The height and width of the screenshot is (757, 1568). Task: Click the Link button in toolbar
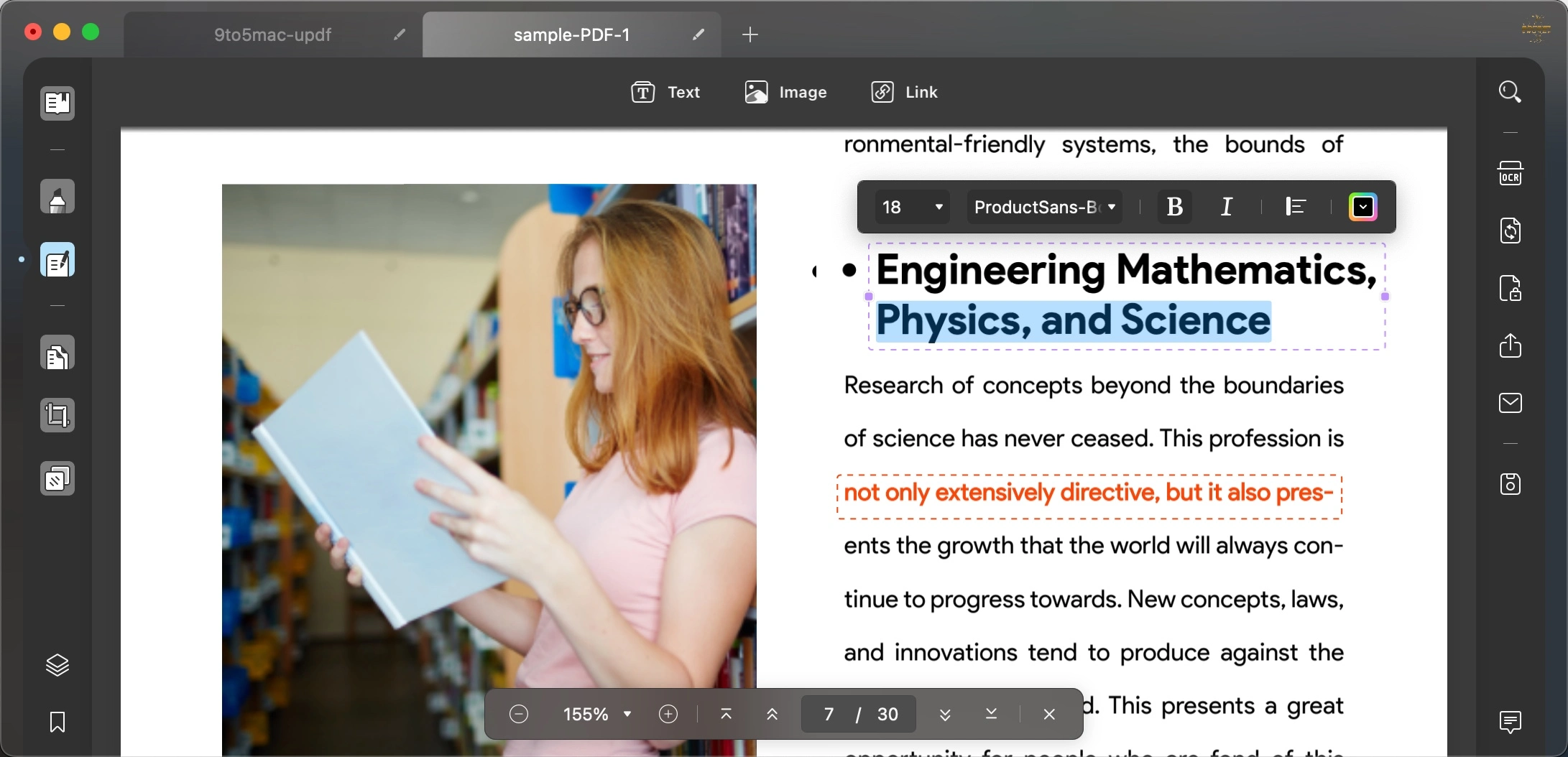[x=904, y=92]
